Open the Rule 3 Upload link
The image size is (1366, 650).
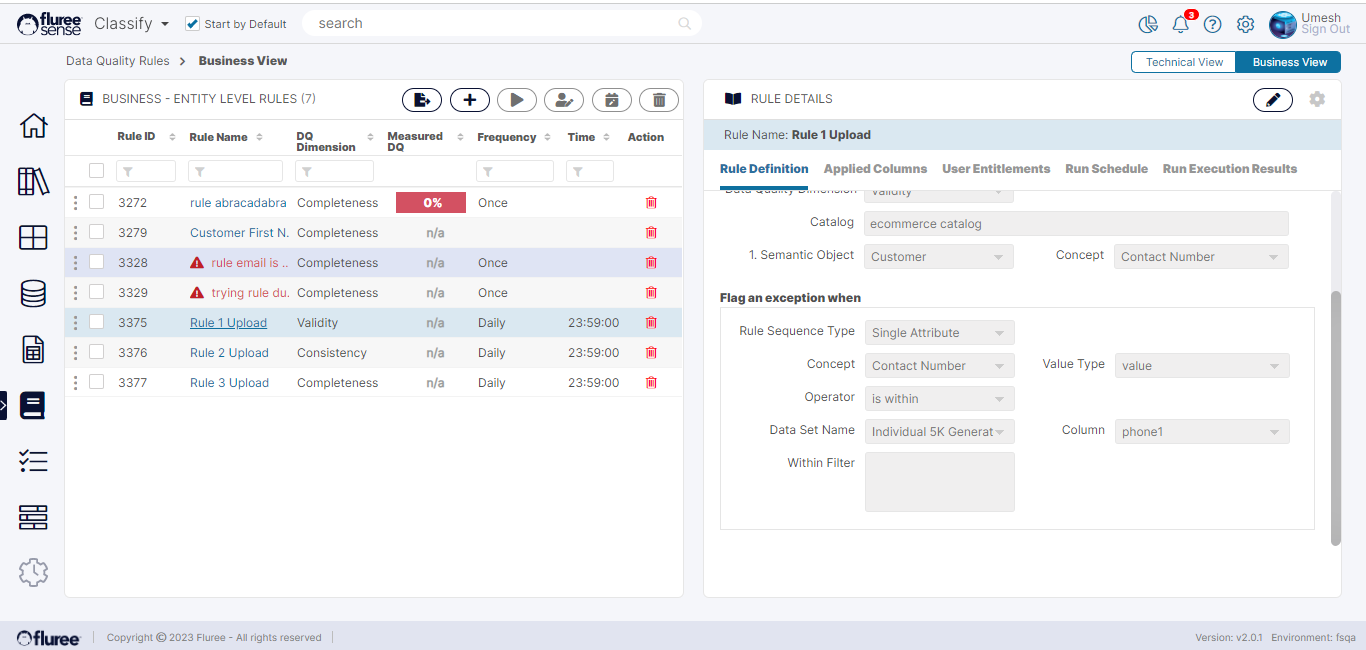229,383
